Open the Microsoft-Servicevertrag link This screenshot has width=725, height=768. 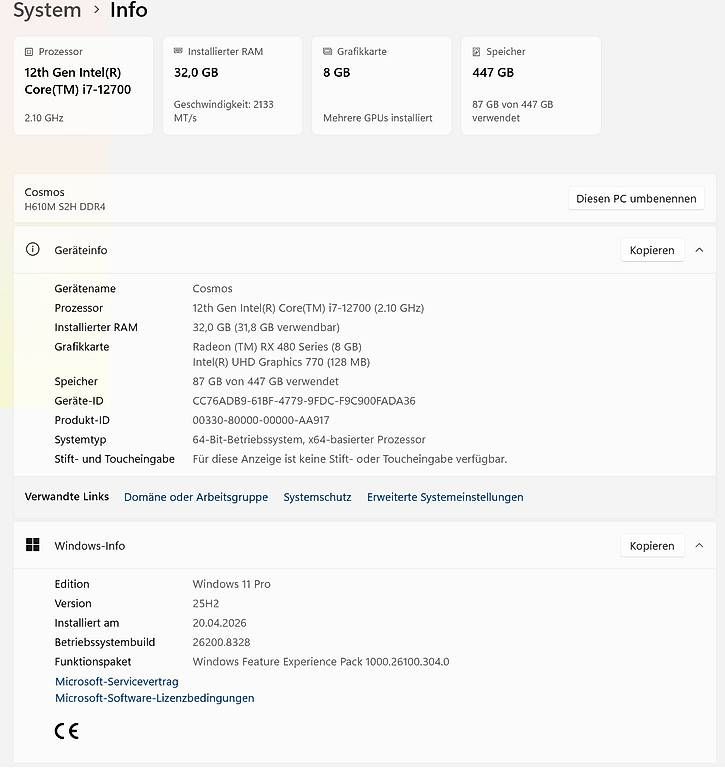tap(117, 681)
